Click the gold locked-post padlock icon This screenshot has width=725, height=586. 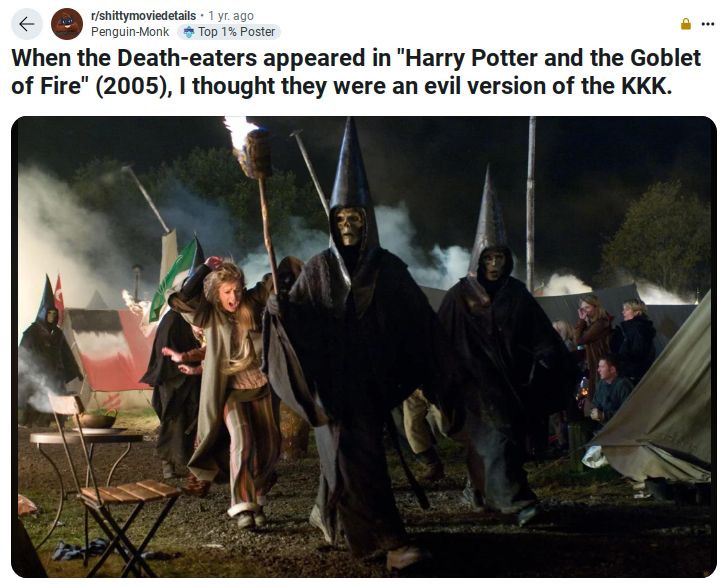tap(686, 24)
